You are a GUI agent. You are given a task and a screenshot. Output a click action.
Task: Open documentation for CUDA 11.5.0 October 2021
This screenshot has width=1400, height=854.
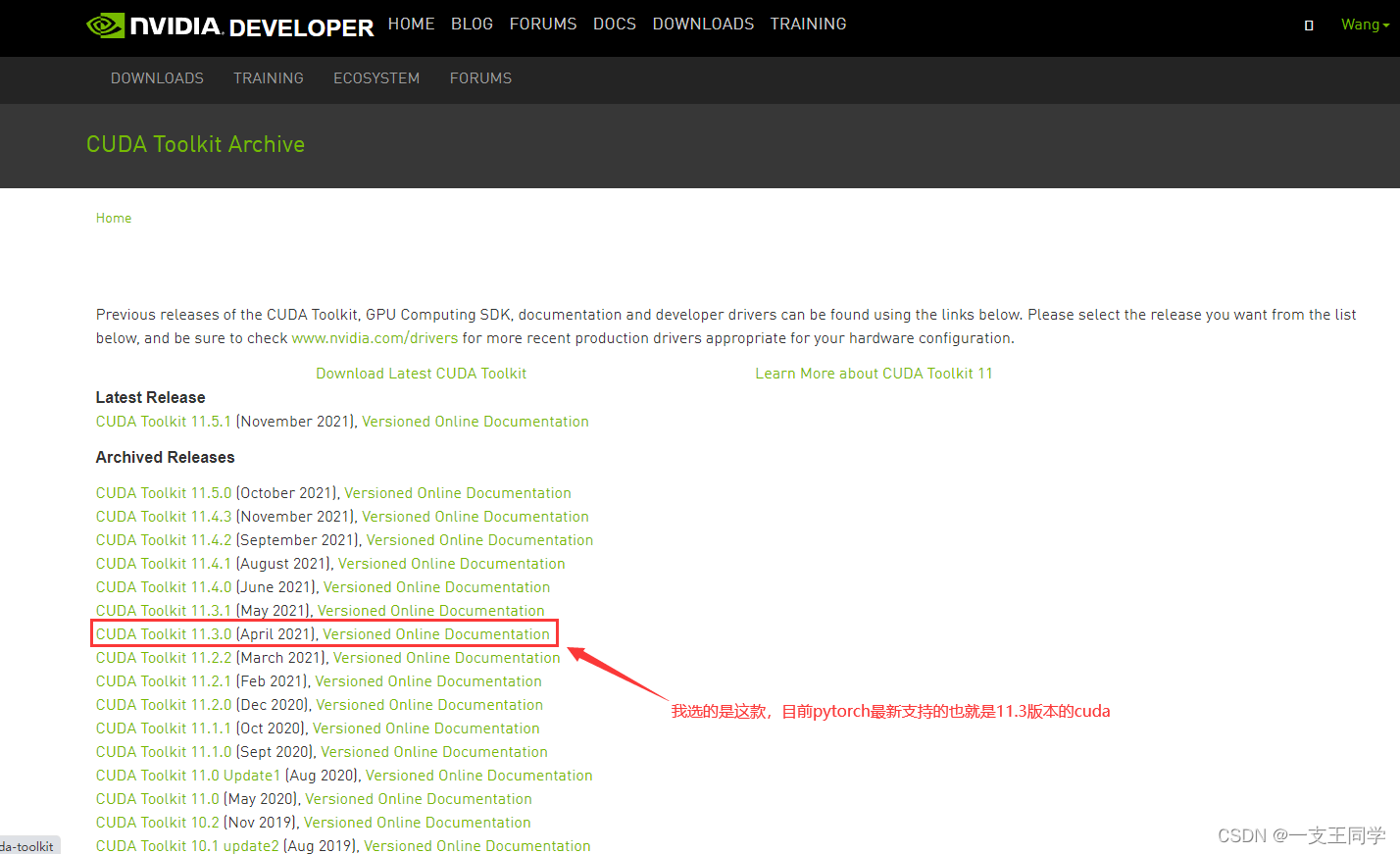[458, 493]
